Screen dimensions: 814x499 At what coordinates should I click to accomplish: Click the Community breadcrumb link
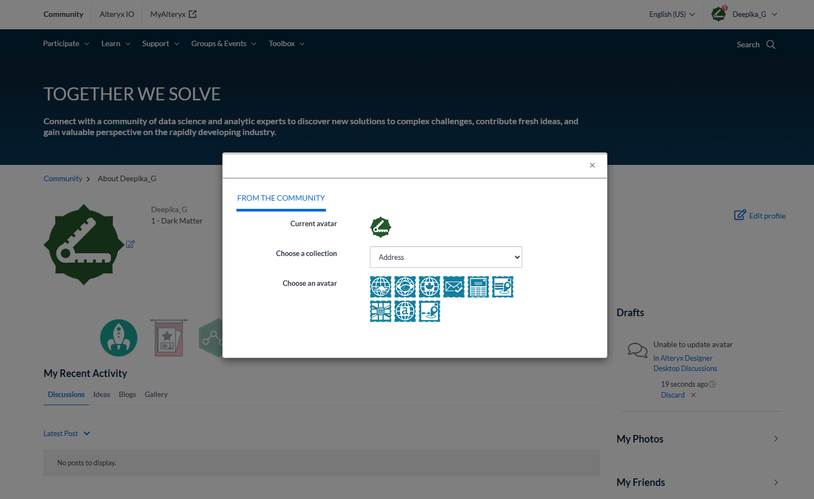(63, 179)
